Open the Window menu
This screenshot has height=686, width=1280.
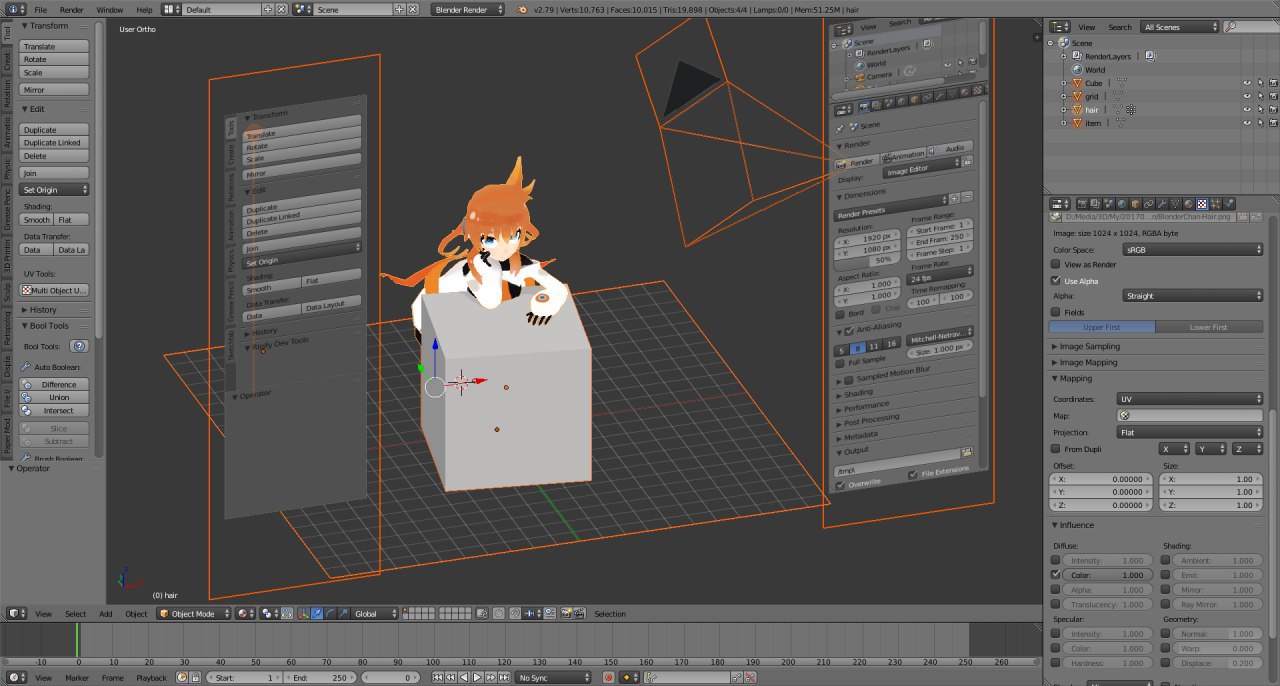coord(110,9)
